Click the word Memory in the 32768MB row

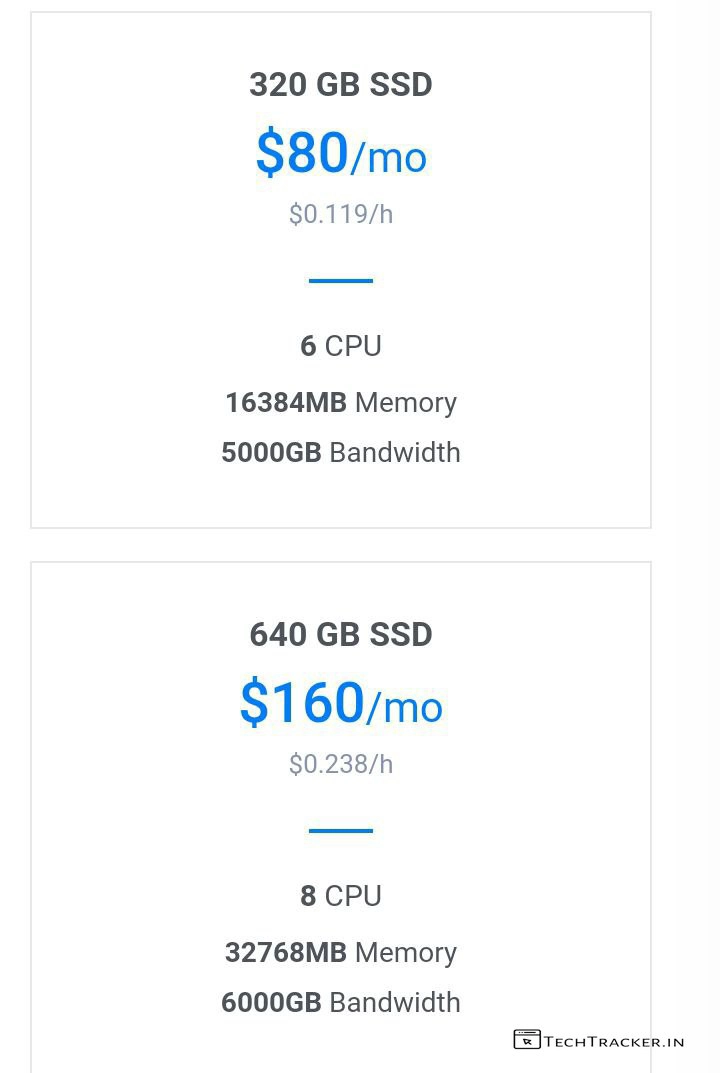[405, 952]
